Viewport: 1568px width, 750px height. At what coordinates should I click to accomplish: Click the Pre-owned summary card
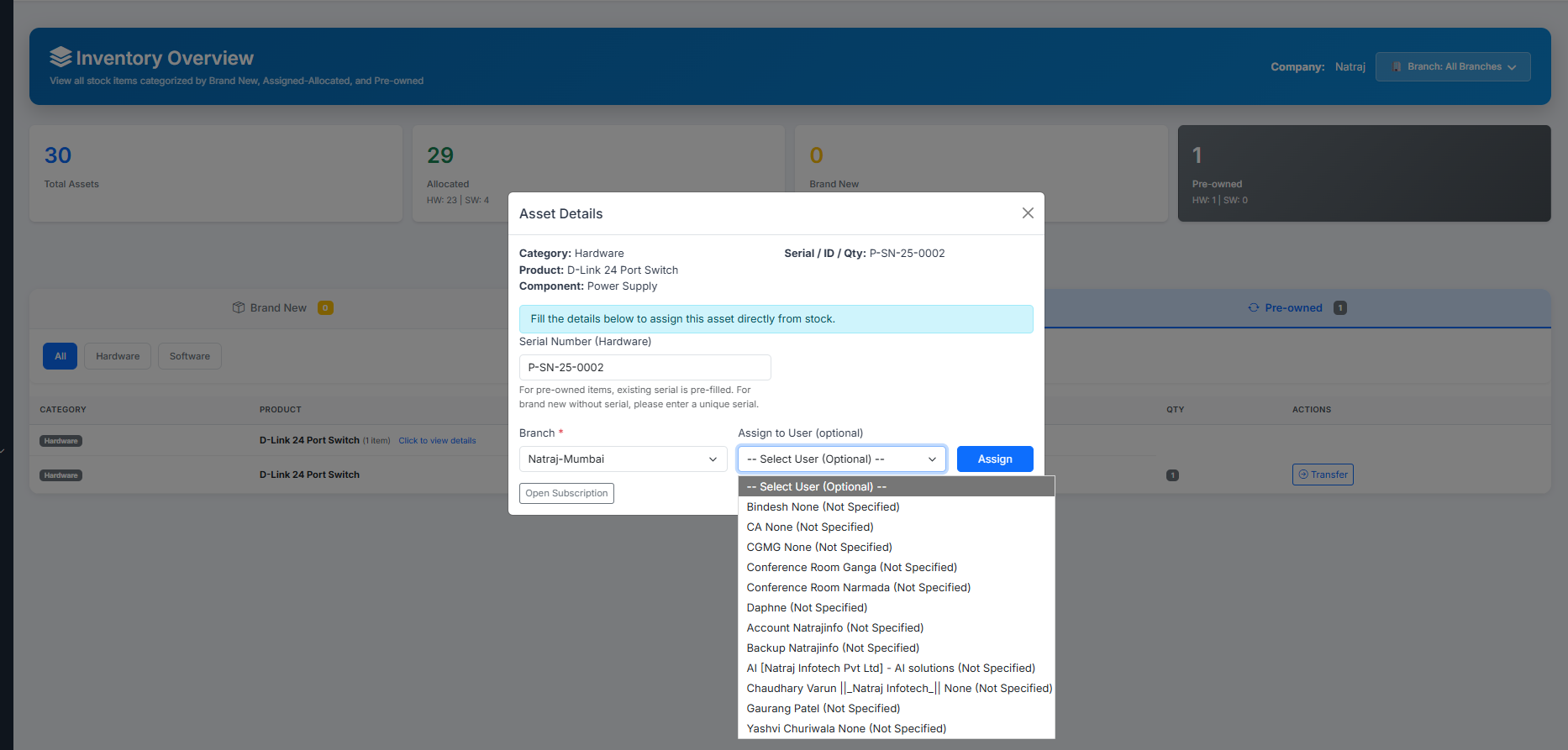(1365, 174)
